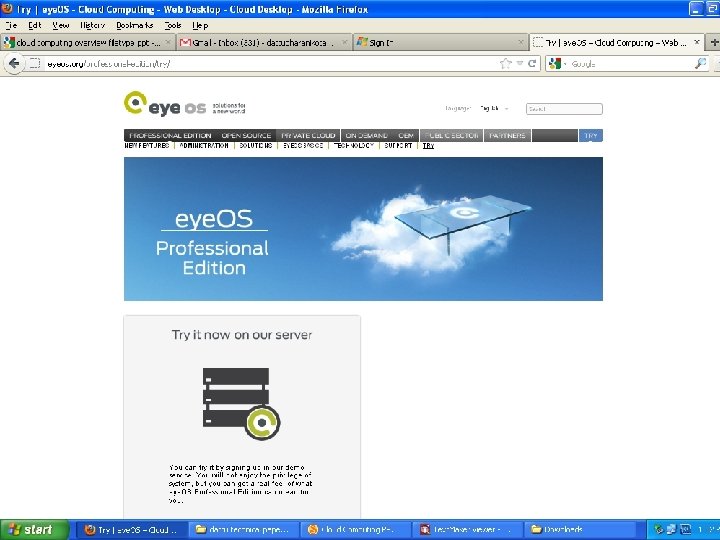
Task: Click the server icon under Try it now
Action: pyautogui.click(x=242, y=404)
